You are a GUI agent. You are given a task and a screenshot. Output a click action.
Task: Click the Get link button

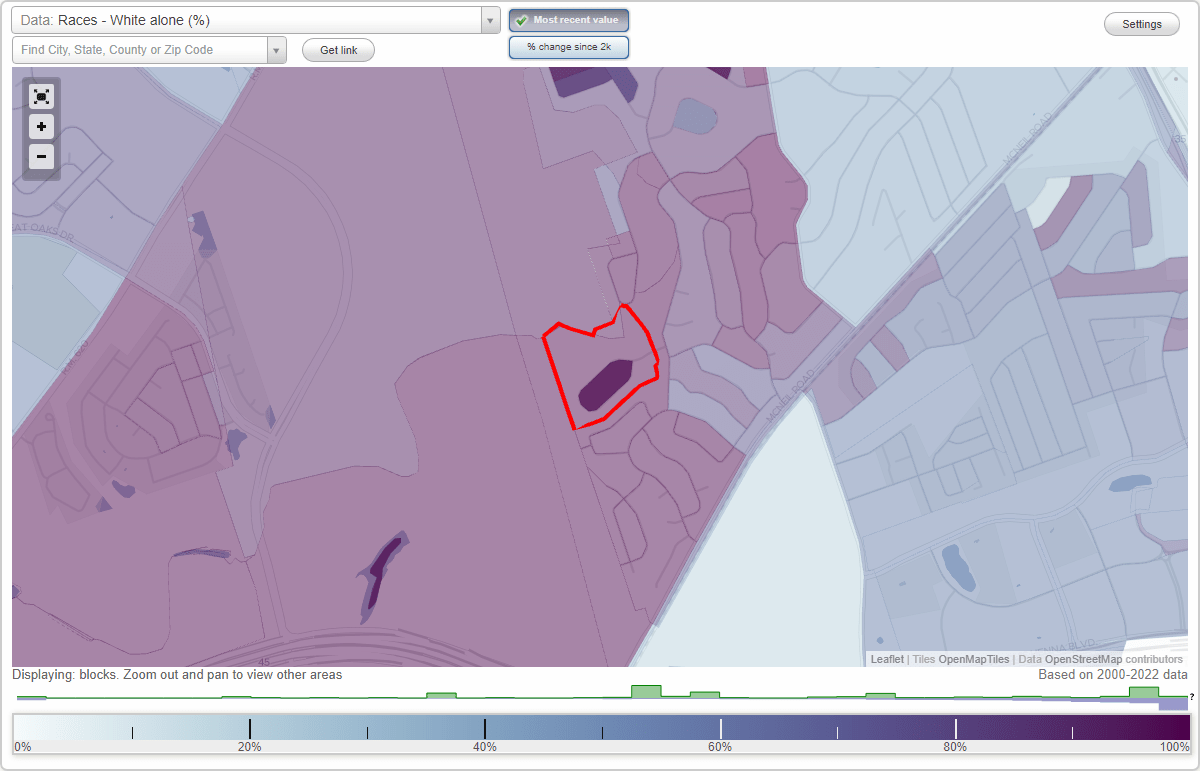pyautogui.click(x=338, y=50)
